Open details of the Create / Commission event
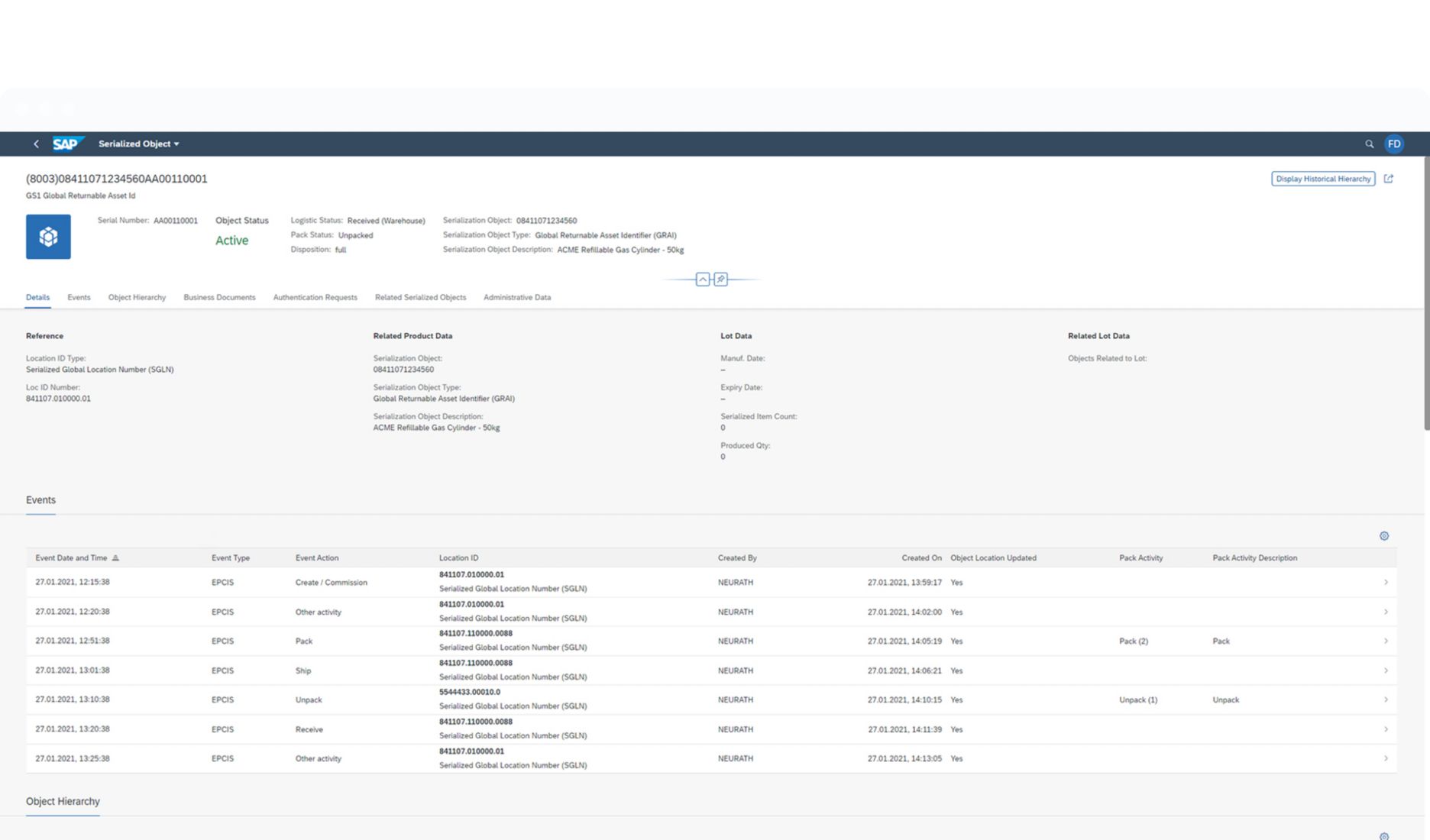The height and width of the screenshot is (840, 1430). 1385,583
